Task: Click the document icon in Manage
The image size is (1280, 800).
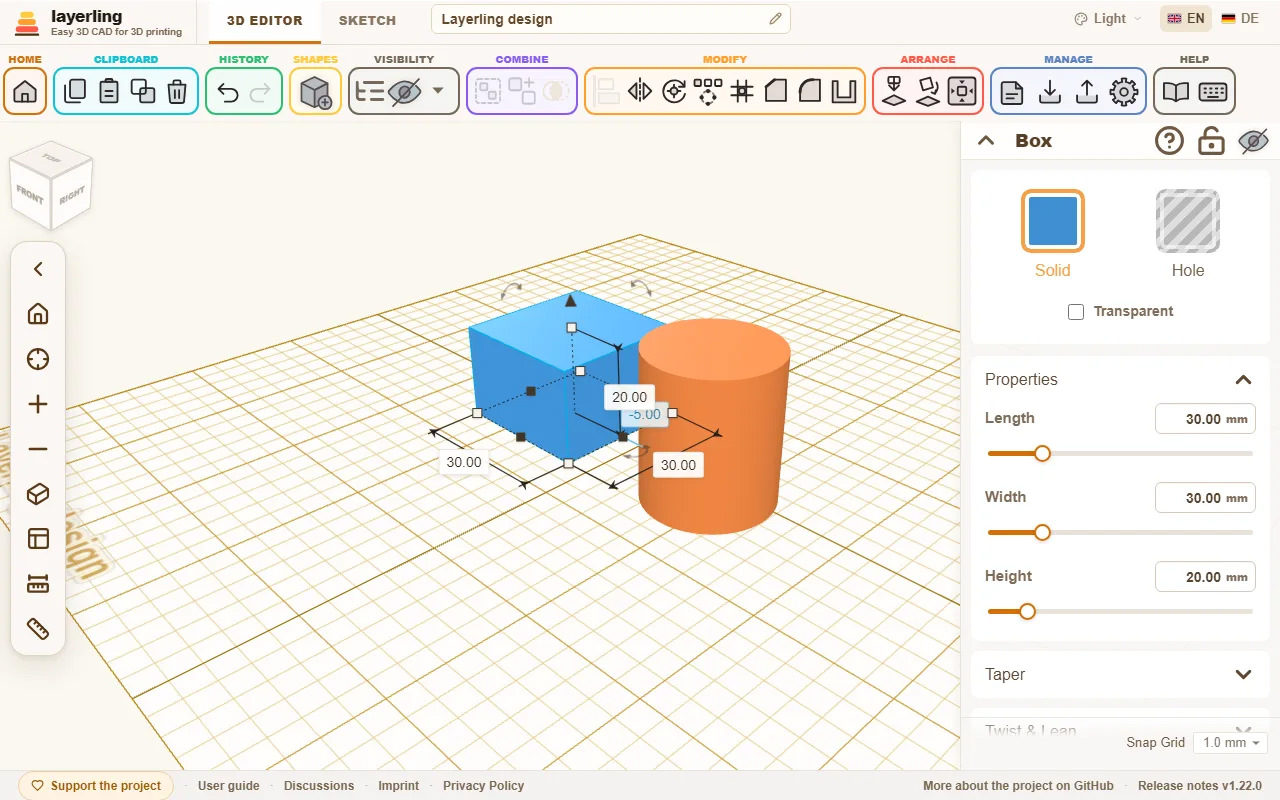Action: (1012, 92)
